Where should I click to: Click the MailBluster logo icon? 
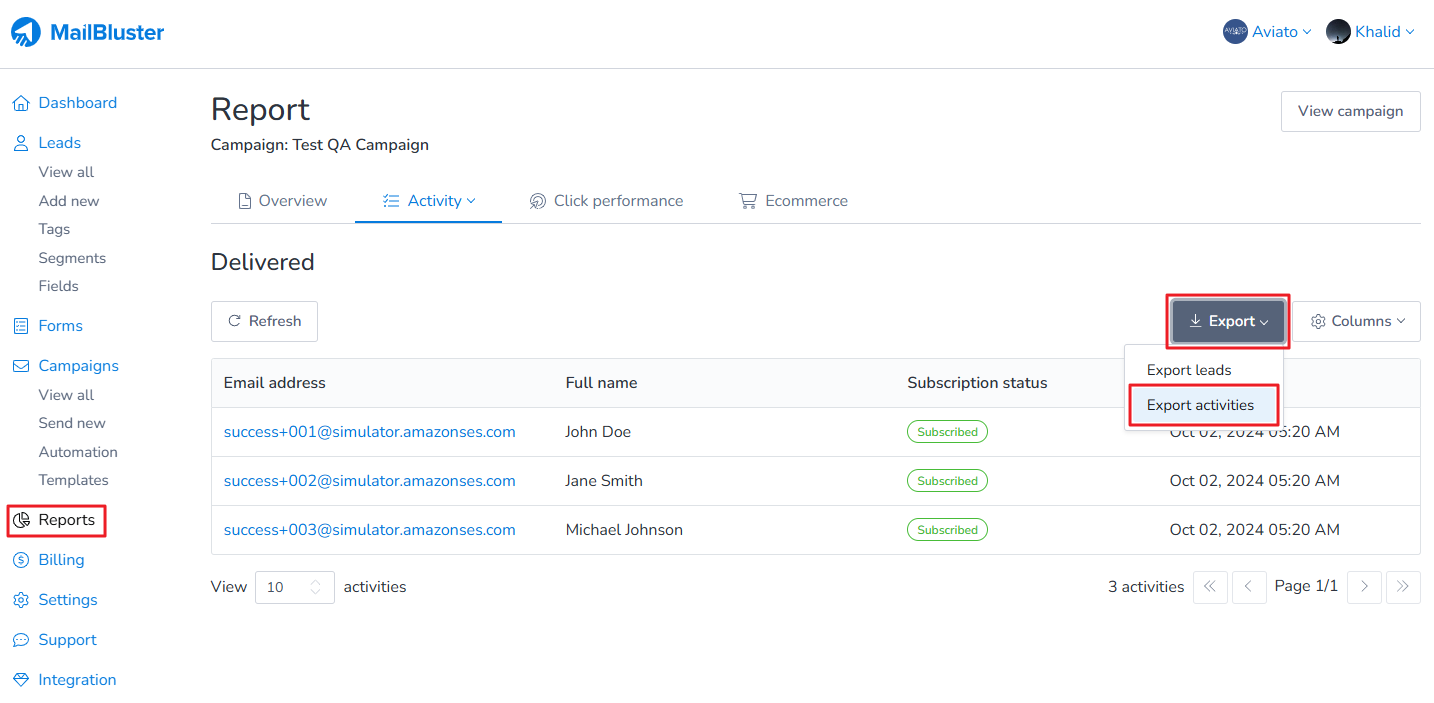point(27,33)
